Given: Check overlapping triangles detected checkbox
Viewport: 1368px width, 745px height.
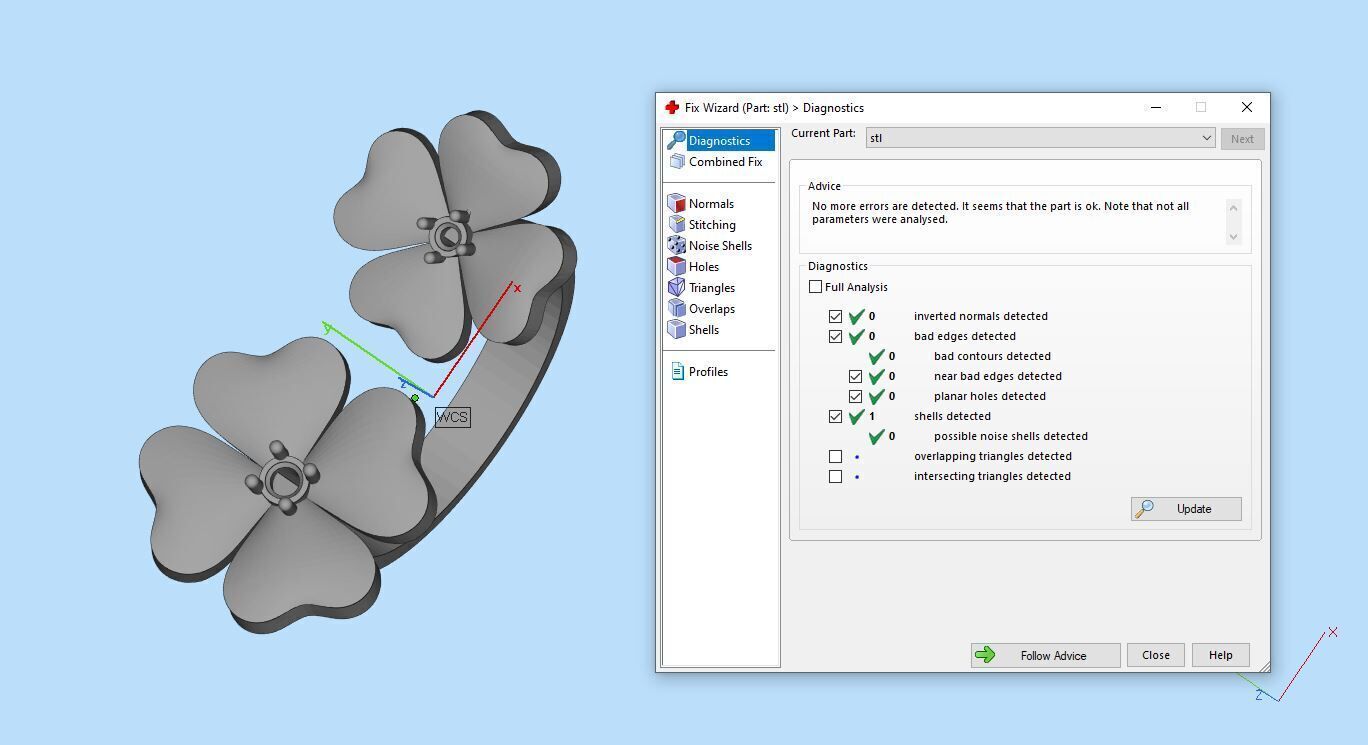Looking at the screenshot, I should coord(835,456).
